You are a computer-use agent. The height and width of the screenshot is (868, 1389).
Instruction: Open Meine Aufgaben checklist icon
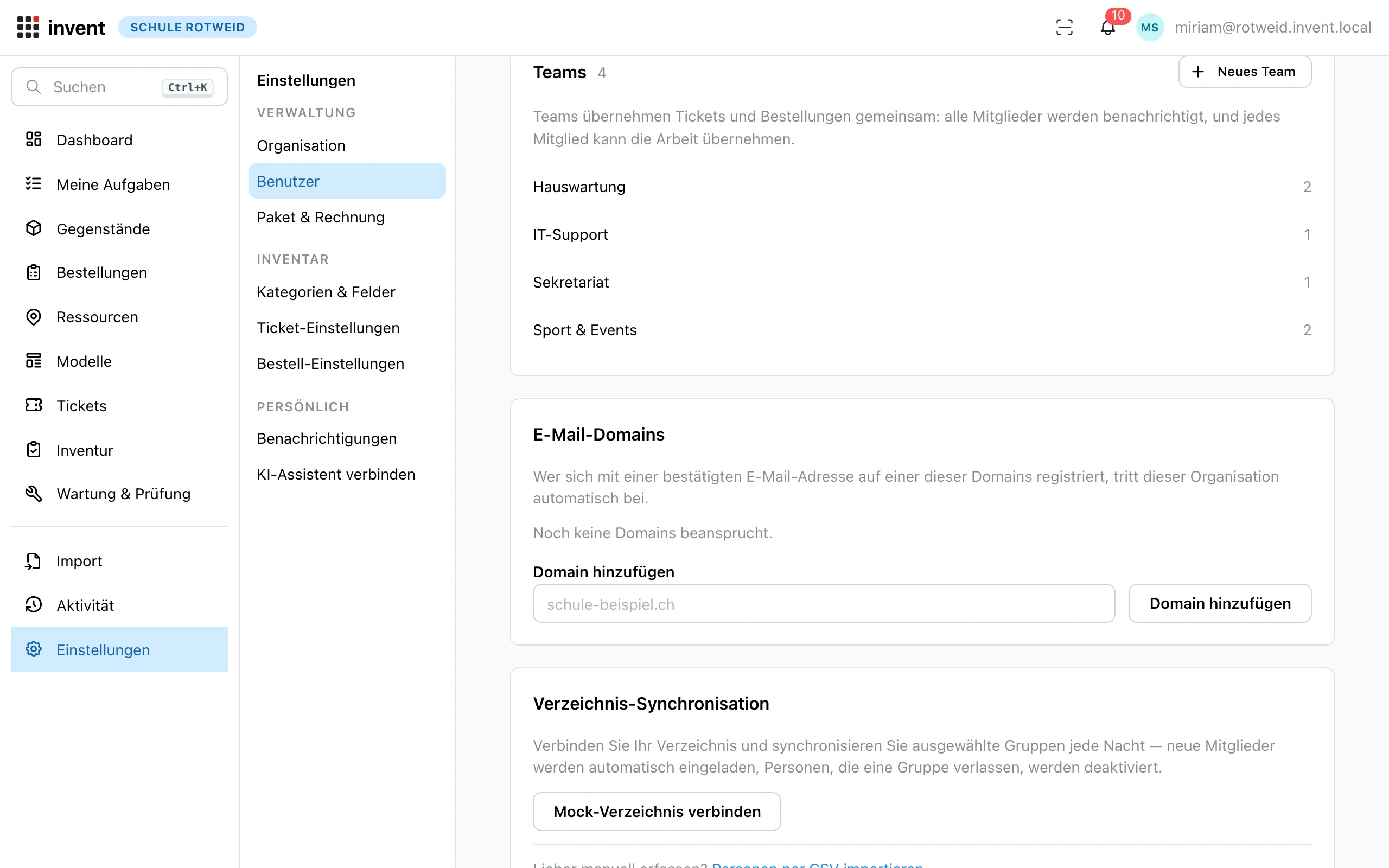coord(33,184)
